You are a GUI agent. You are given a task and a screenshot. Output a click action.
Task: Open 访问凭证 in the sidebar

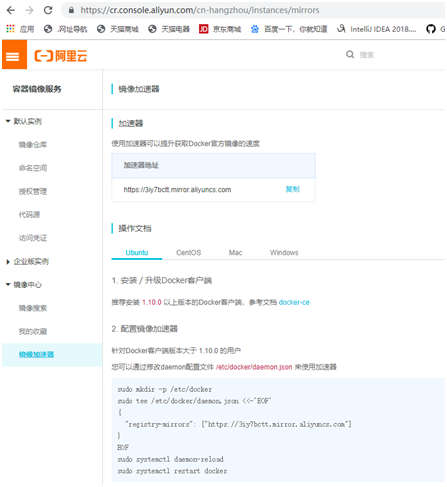tap(33, 238)
